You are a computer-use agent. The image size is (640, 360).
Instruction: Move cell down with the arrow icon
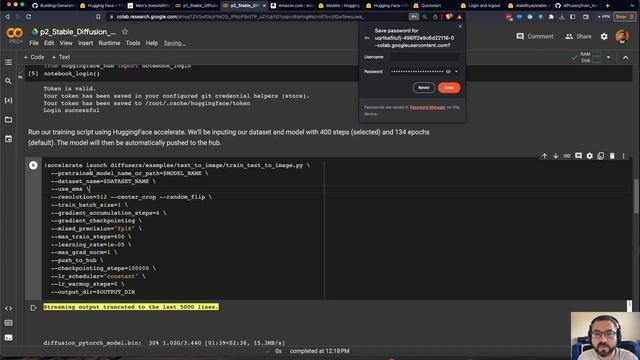click(556, 156)
